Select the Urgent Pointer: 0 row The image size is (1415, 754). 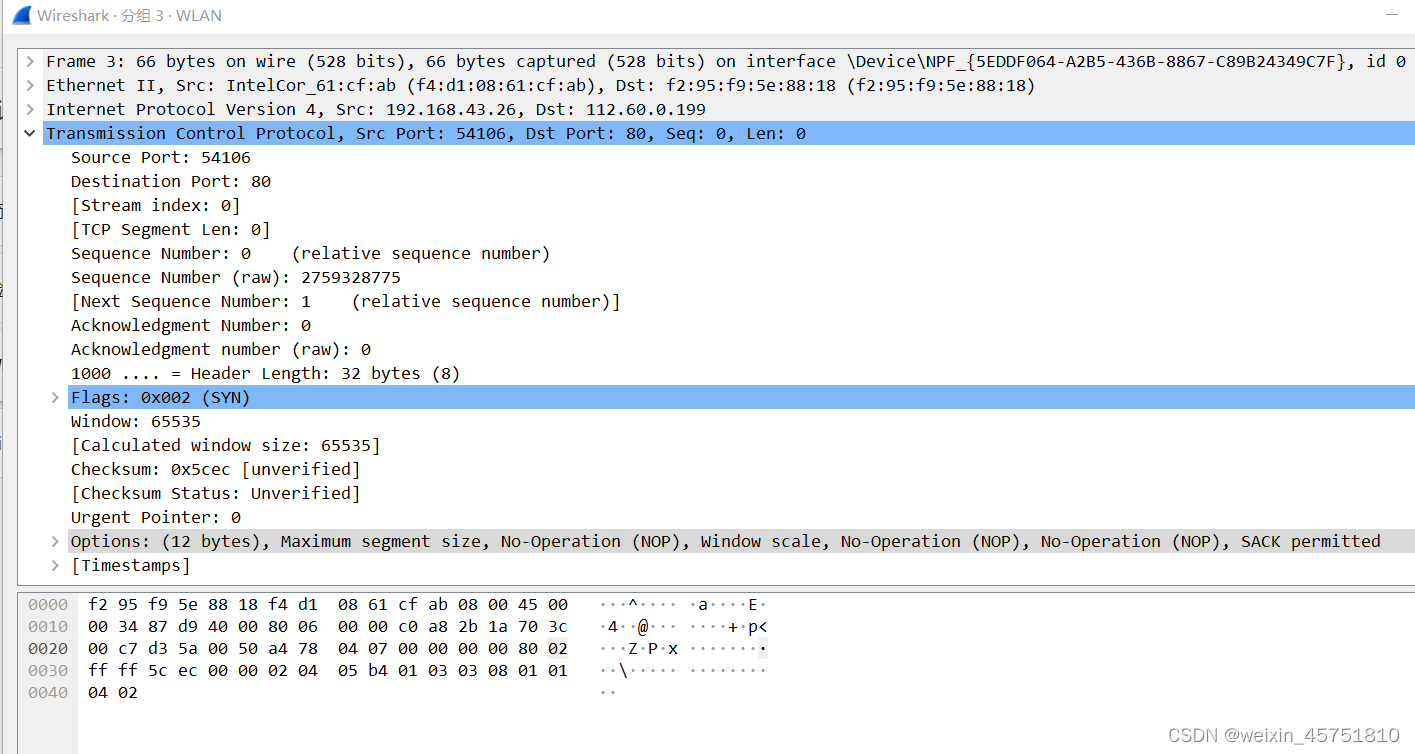(x=156, y=517)
